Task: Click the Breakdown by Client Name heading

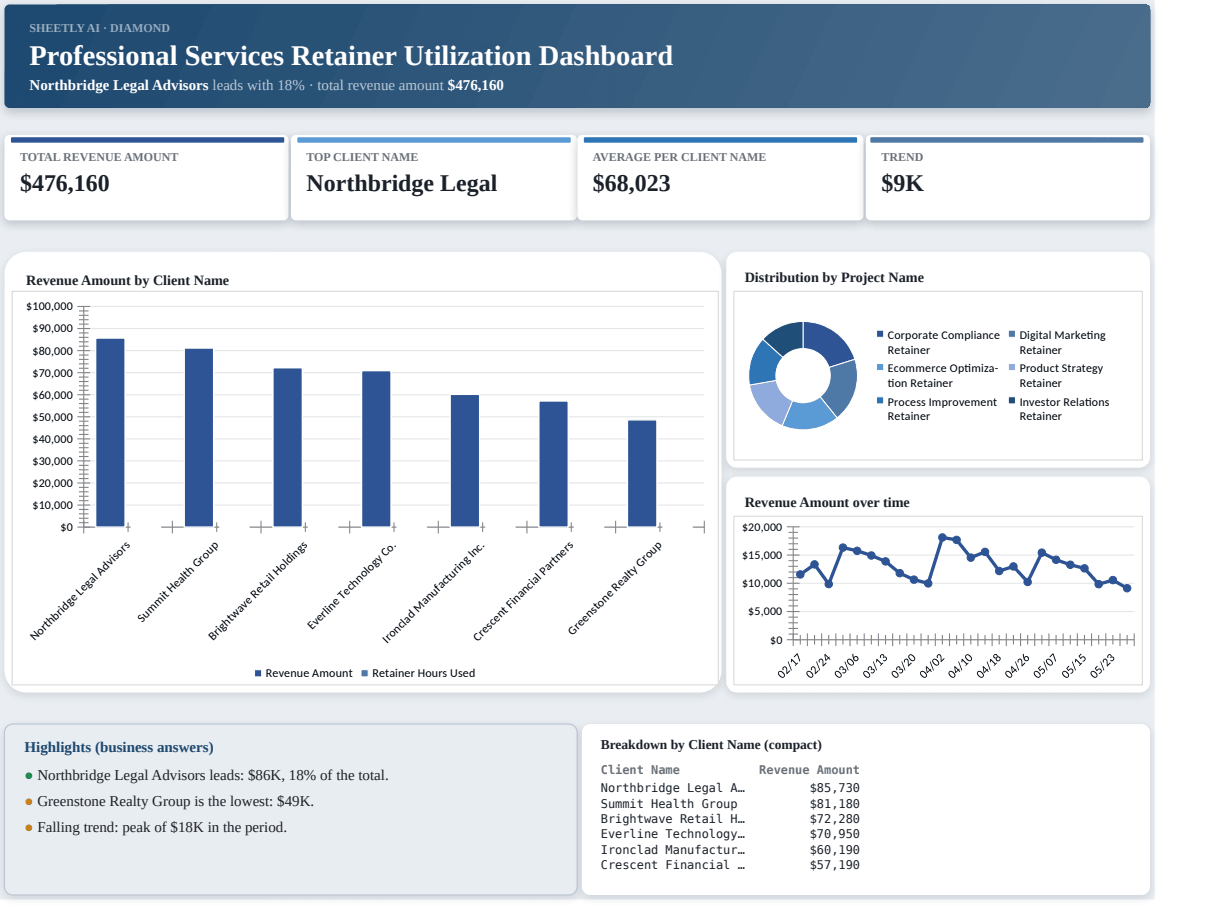Action: [711, 745]
